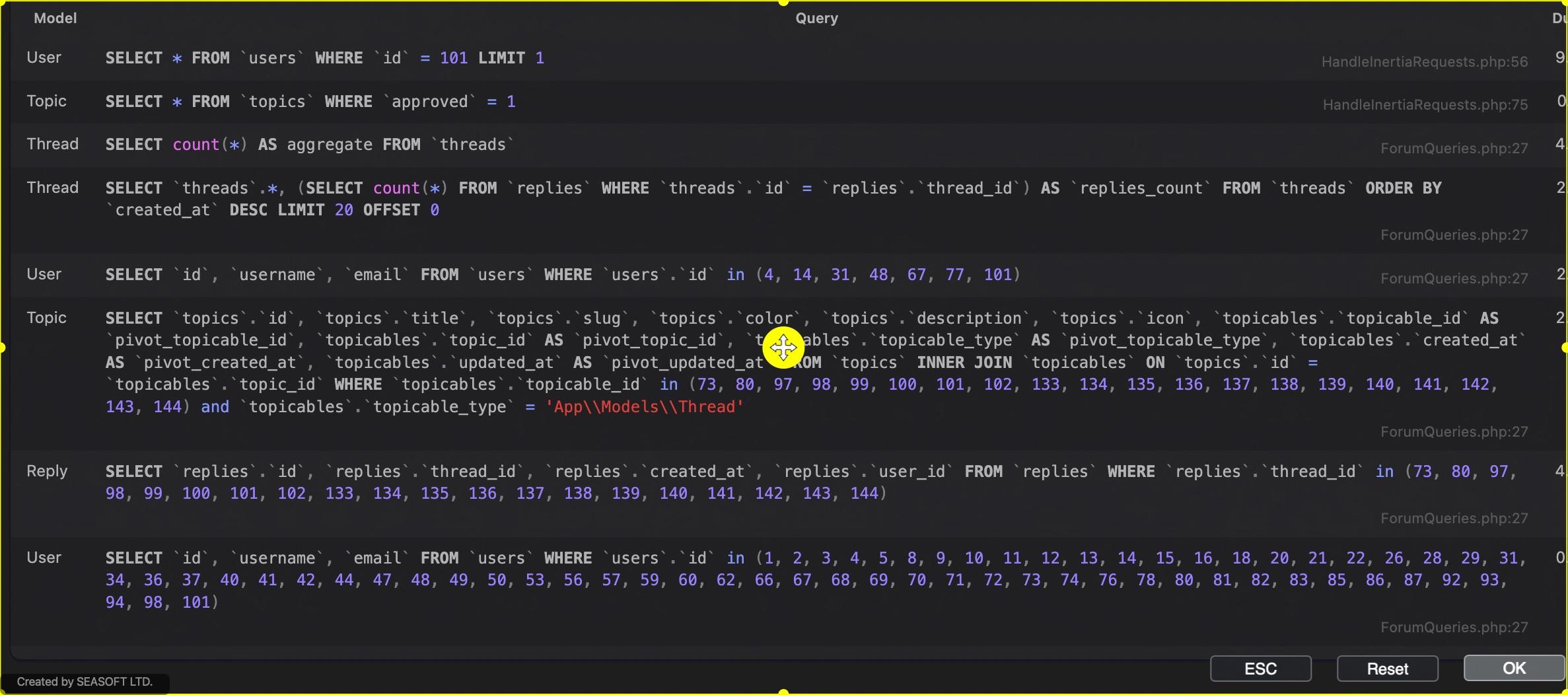Select the User model cell for id = 101 query
This screenshot has height=695, width=1568.
(44, 57)
